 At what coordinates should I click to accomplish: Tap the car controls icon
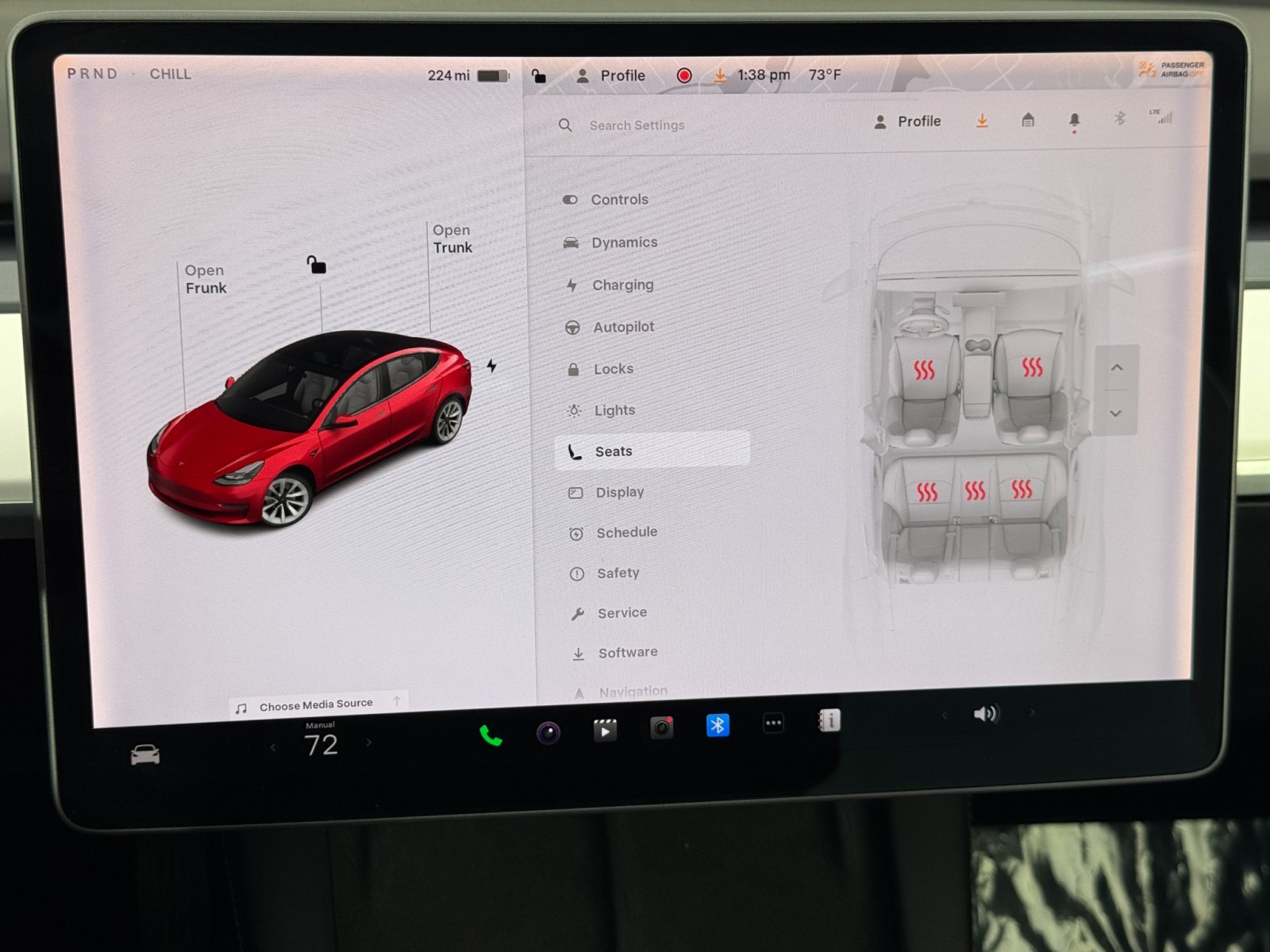point(145,754)
